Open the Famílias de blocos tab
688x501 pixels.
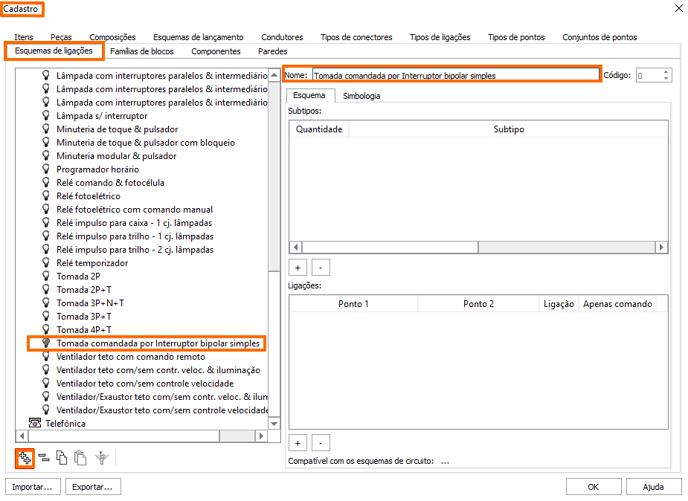point(142,51)
